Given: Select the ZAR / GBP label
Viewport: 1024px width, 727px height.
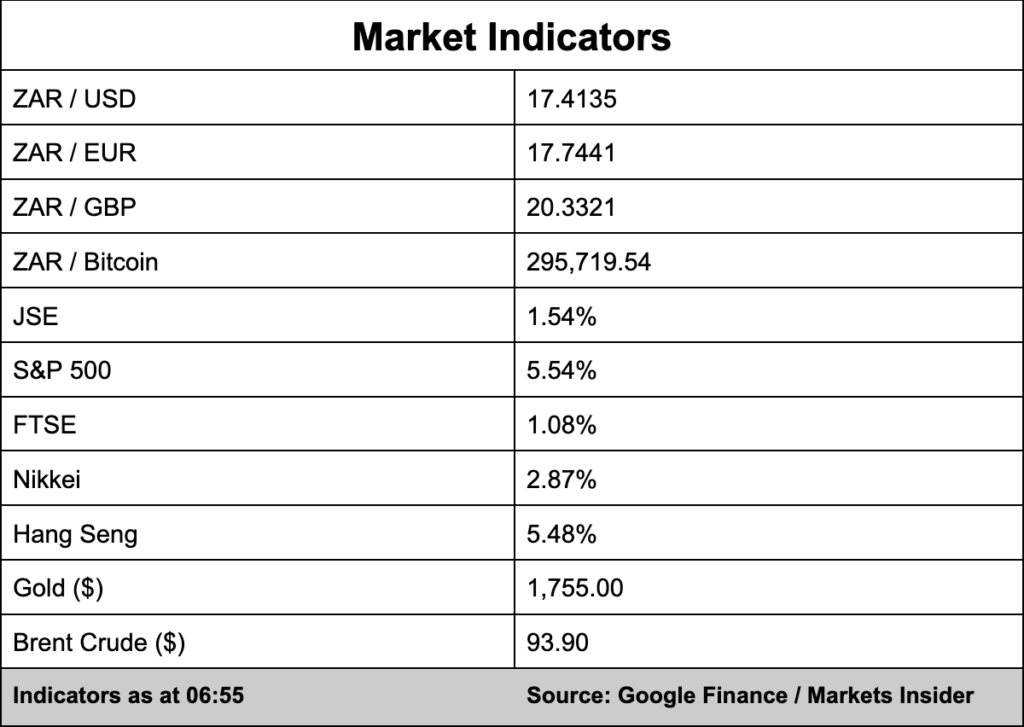Looking at the screenshot, I should coord(74,207).
